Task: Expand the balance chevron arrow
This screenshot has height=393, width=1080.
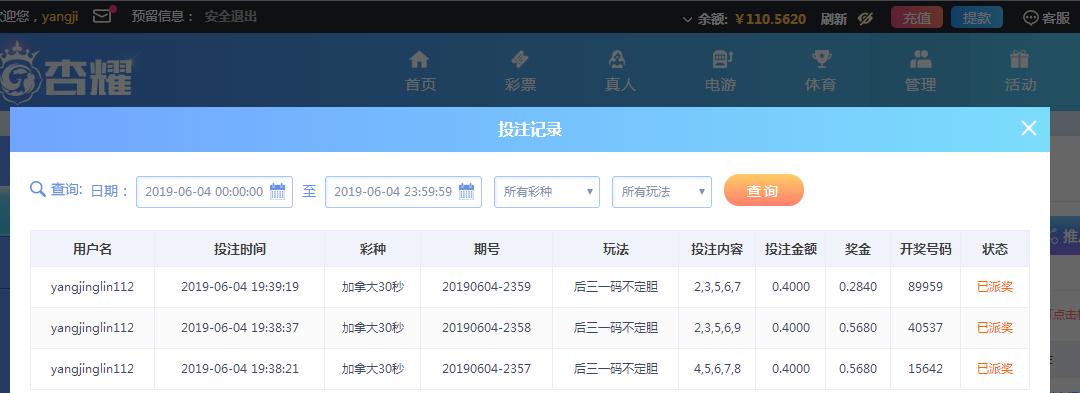Action: (687, 20)
